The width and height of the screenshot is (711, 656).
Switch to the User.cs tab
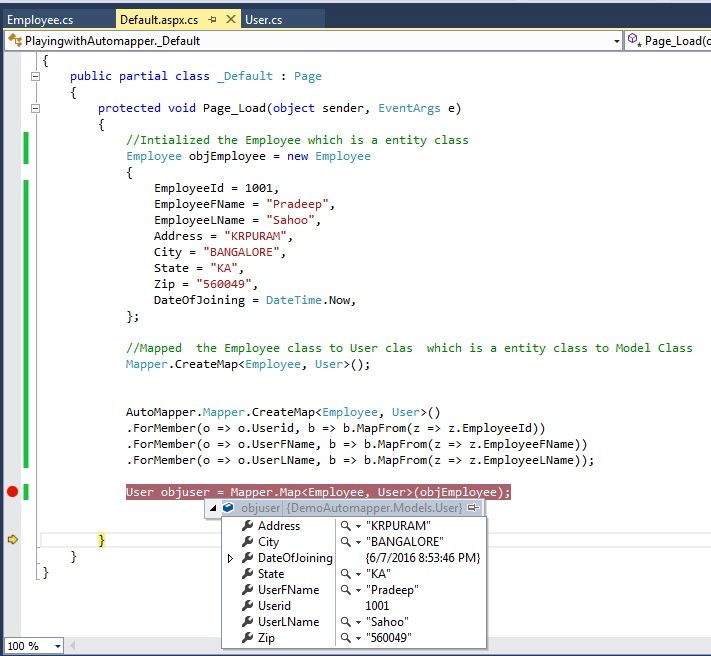pos(265,19)
